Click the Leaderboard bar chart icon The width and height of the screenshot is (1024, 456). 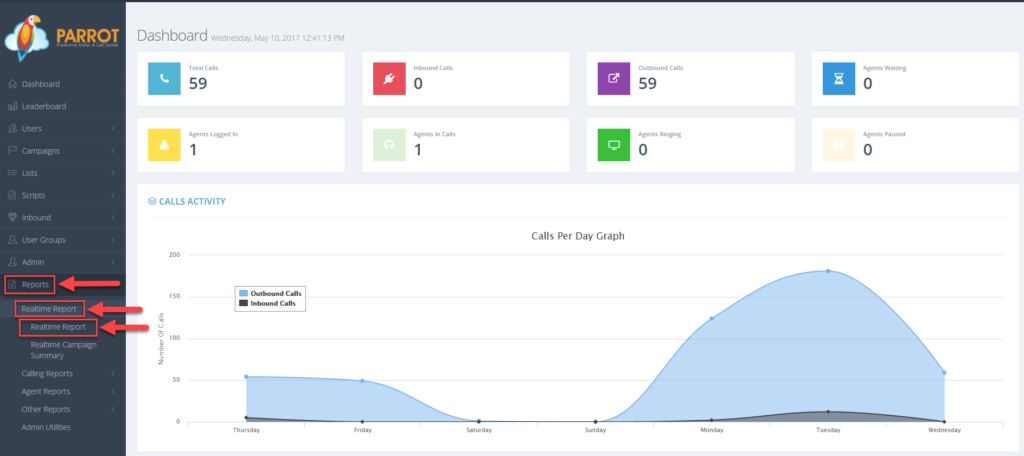[x=12, y=106]
